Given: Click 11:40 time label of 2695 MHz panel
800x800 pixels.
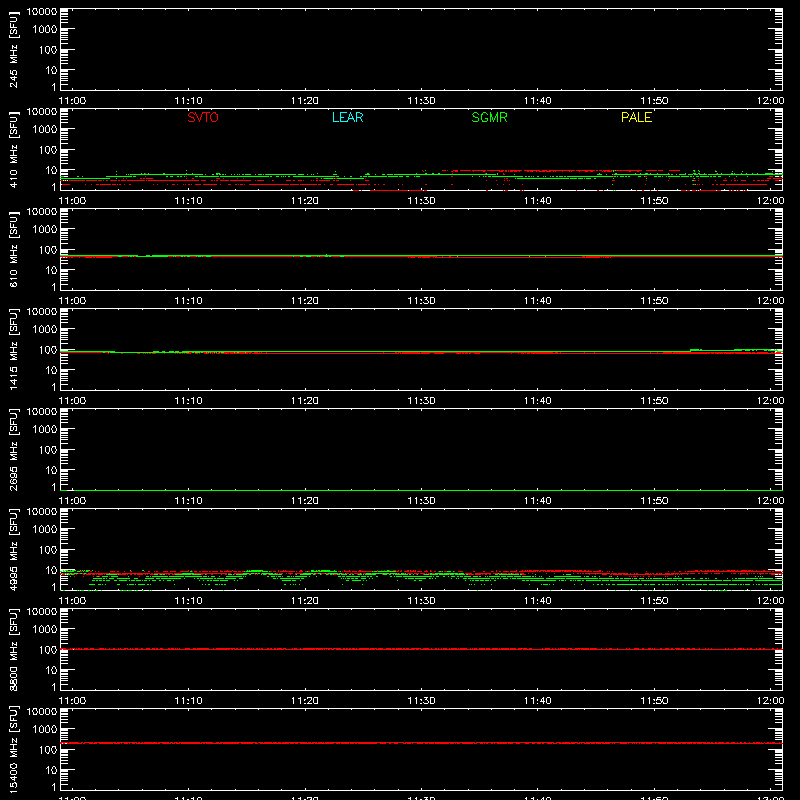Looking at the screenshot, I should (x=538, y=501).
